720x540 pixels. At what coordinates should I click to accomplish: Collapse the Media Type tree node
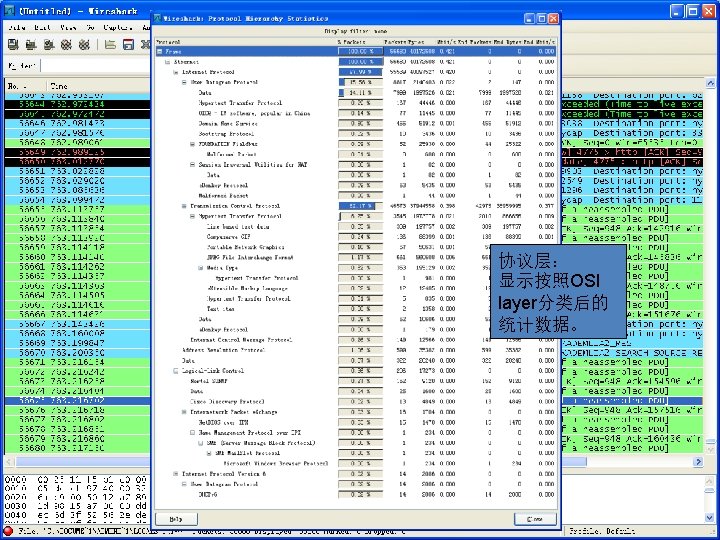coord(201,268)
